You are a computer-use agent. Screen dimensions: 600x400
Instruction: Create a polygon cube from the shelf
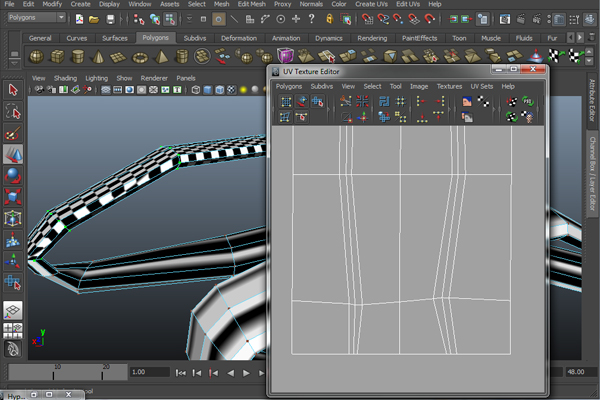tap(57, 57)
